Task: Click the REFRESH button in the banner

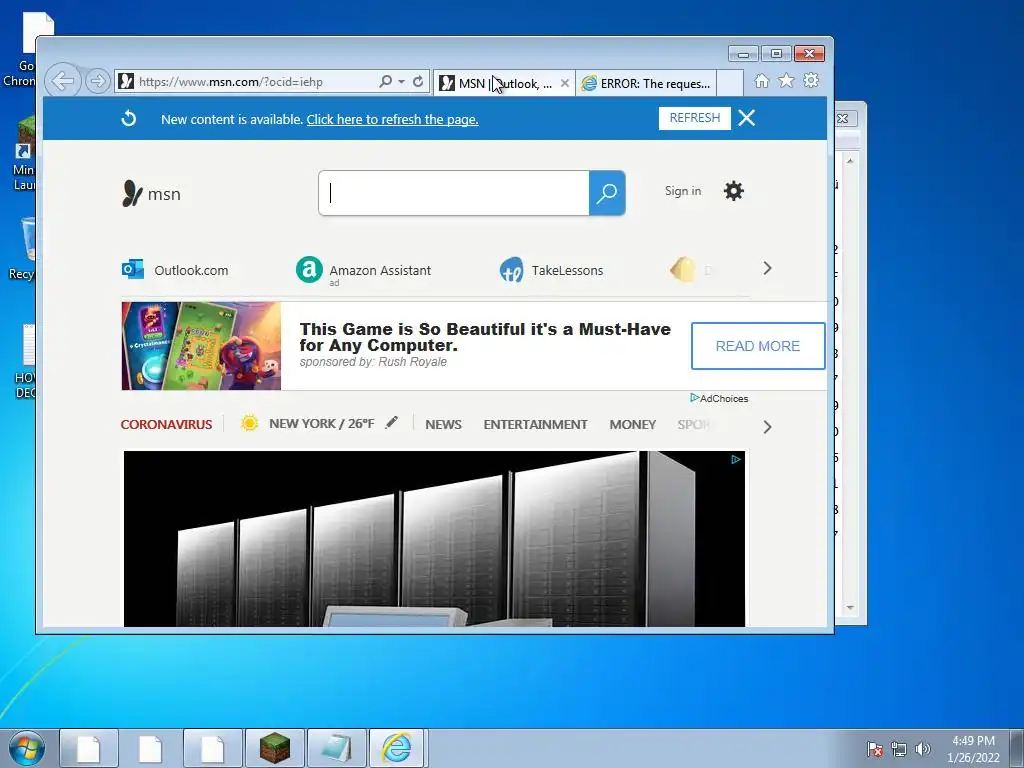Action: point(694,118)
